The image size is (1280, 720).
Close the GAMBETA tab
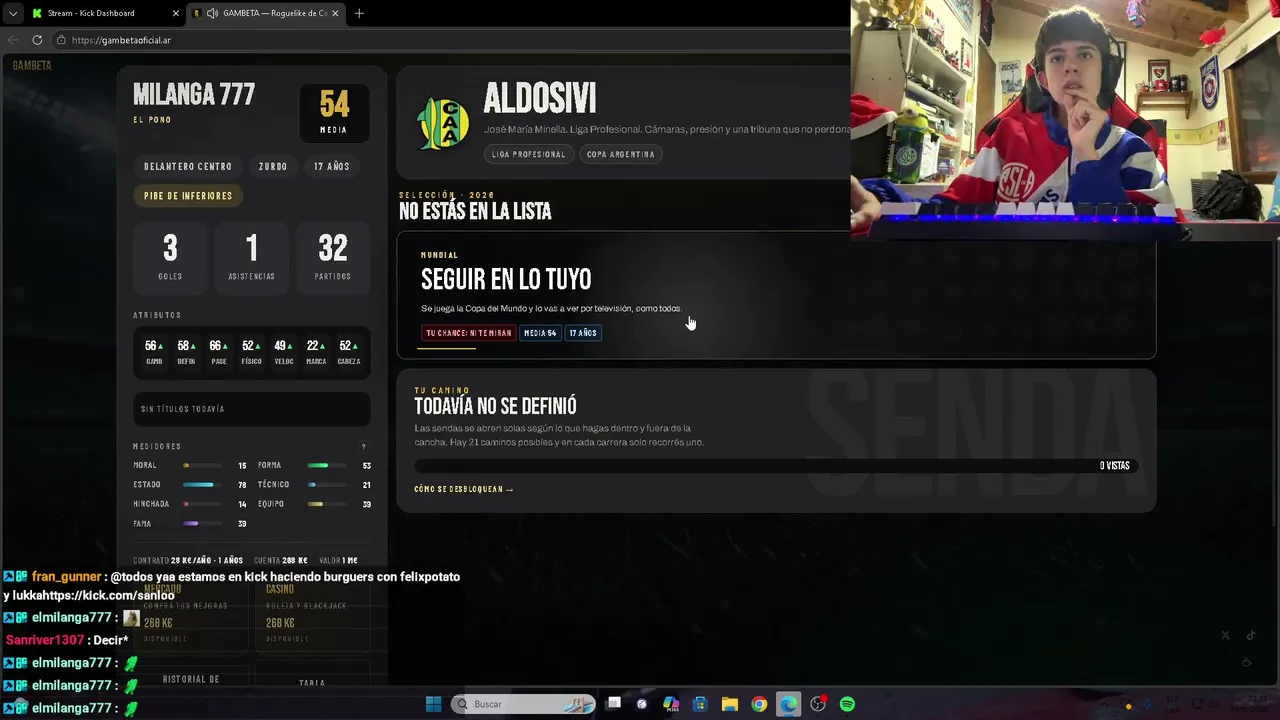(x=335, y=13)
